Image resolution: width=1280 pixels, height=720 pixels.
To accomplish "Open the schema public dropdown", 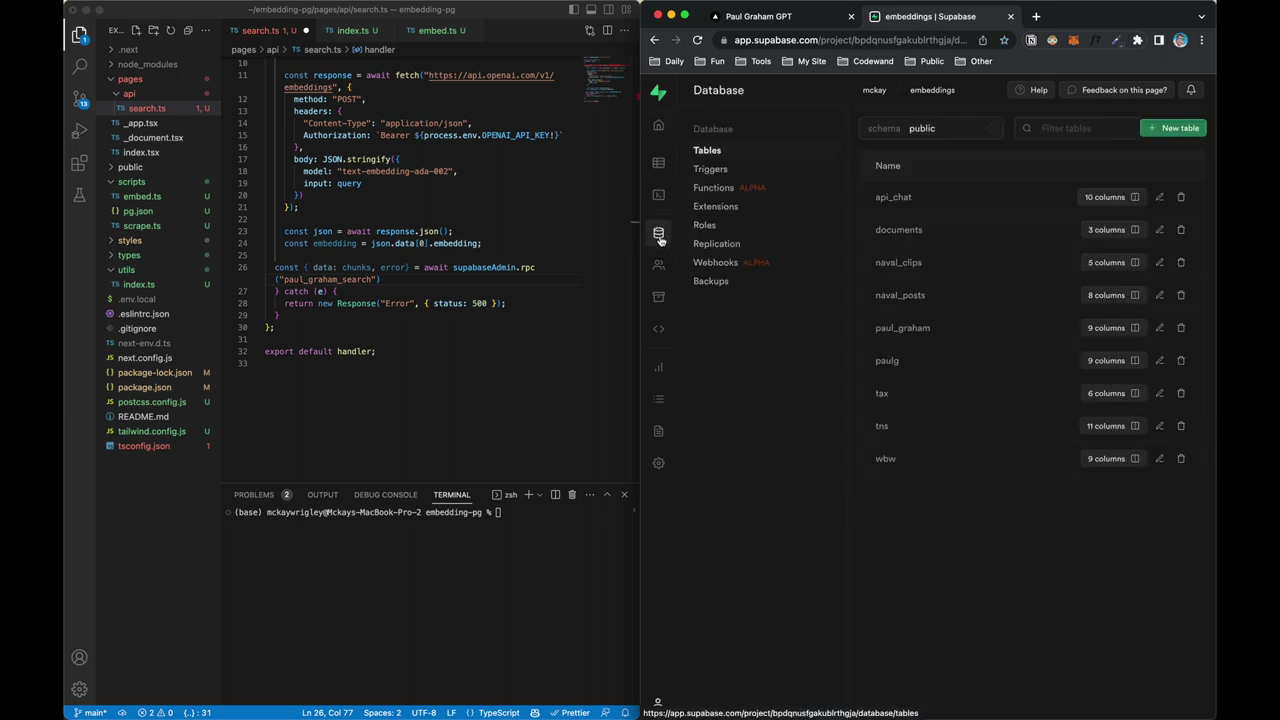I will [x=931, y=128].
